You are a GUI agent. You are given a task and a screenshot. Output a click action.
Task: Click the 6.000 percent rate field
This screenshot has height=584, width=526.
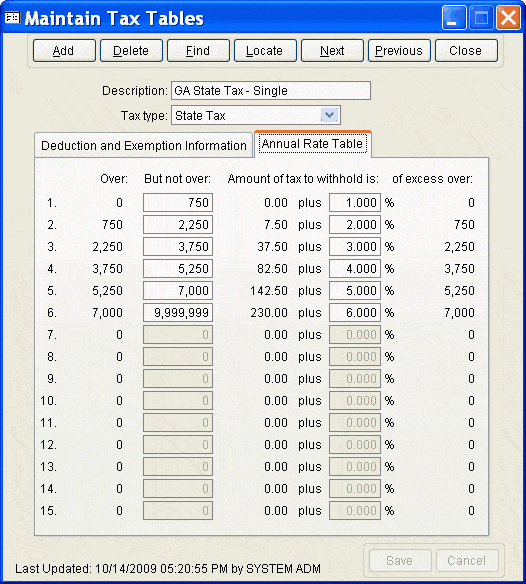coord(355,312)
